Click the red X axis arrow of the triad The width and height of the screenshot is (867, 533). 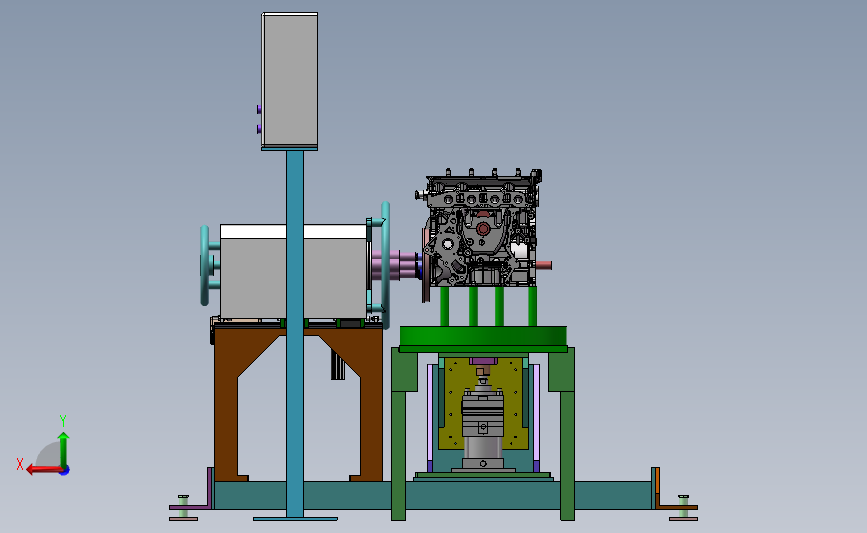43,470
